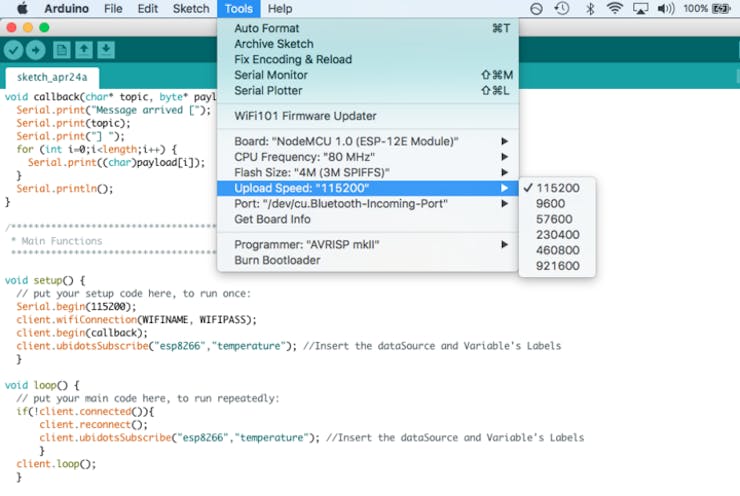The width and height of the screenshot is (740, 496).
Task: Click the New sketch toolbar icon
Action: 62,50
